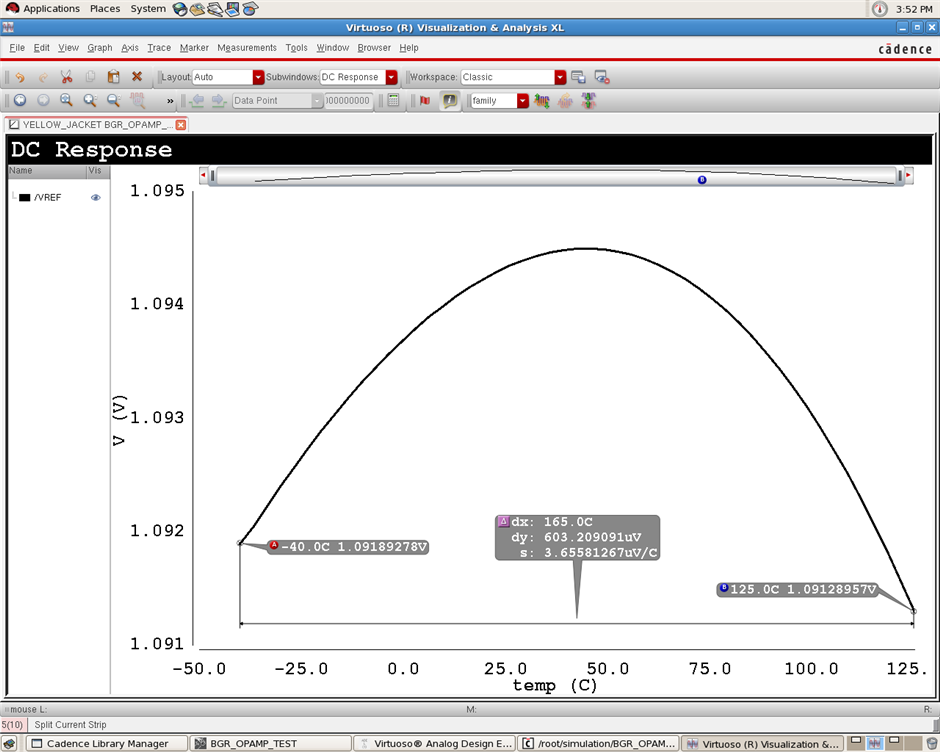Click the red delete X icon

[137, 77]
